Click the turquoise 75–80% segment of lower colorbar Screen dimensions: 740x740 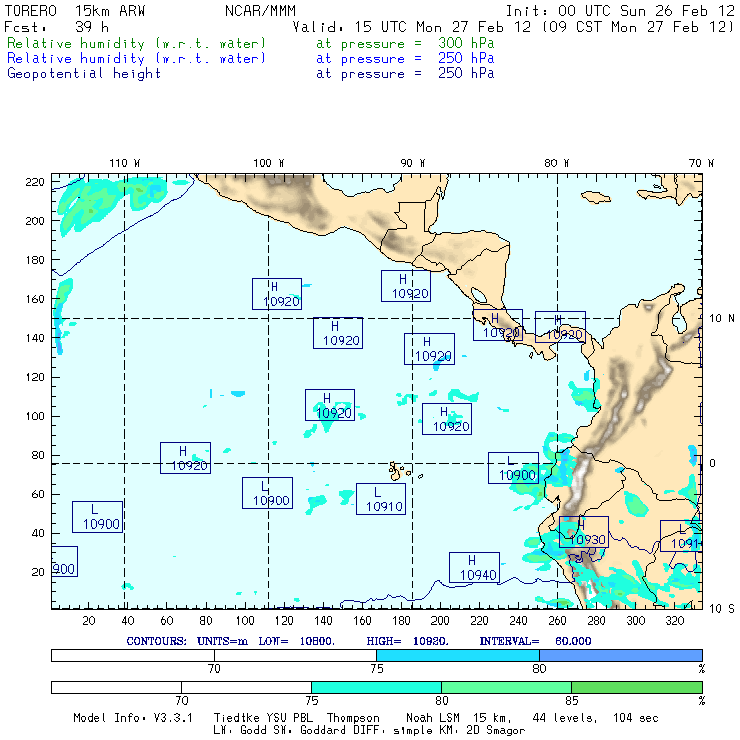376,687
